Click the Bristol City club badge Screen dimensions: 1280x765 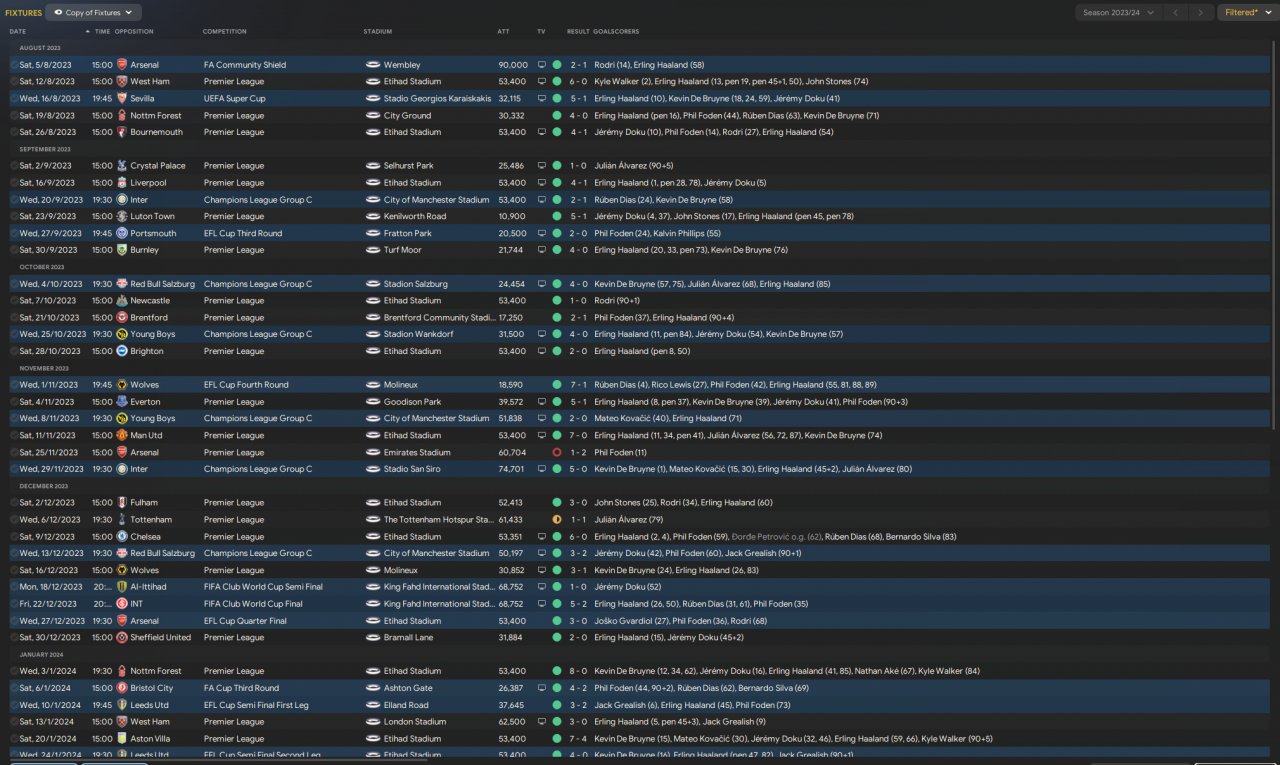[122, 688]
